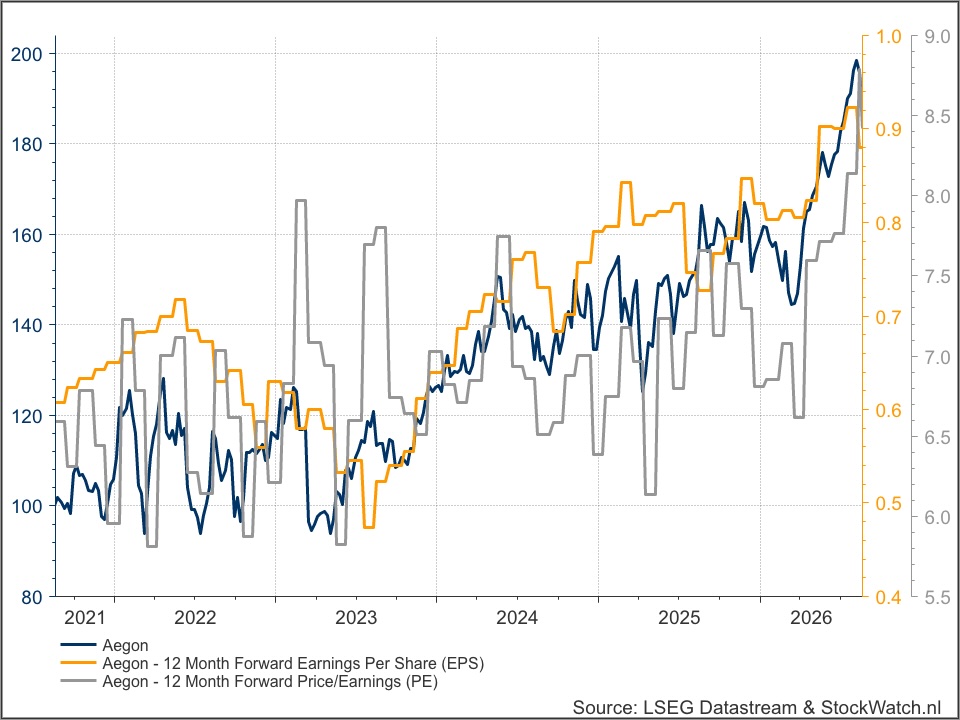The image size is (960, 720).
Task: Click the grey PE legend line swatch
Action: [x=78, y=680]
